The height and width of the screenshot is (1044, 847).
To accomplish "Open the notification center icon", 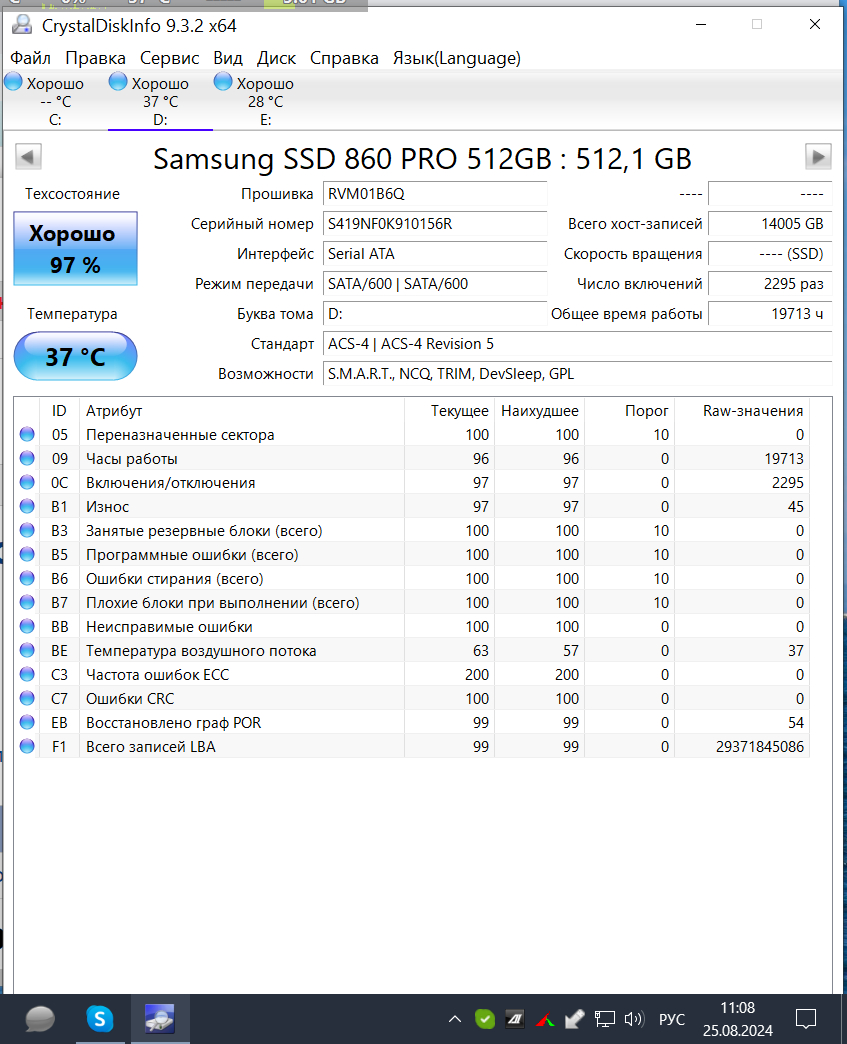I will 806,1020.
